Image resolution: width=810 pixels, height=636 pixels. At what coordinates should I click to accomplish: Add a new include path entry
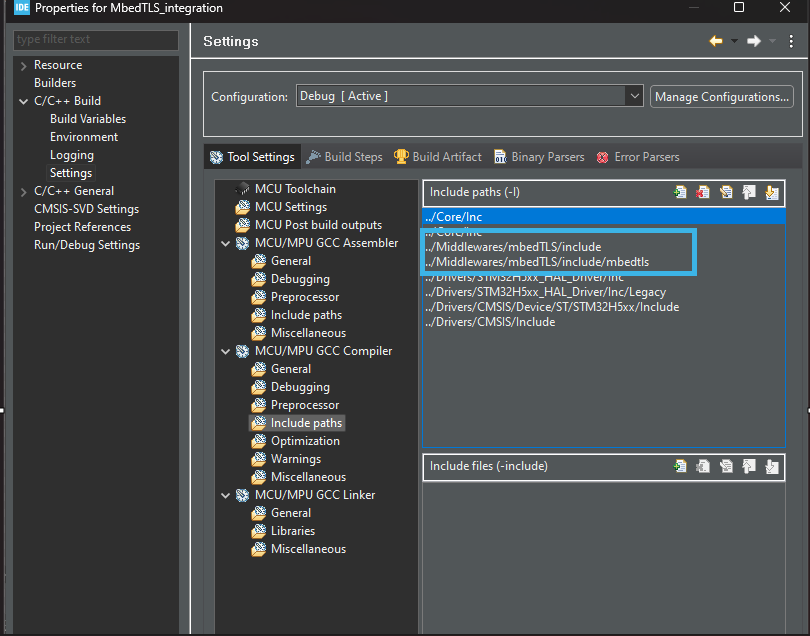(x=681, y=192)
